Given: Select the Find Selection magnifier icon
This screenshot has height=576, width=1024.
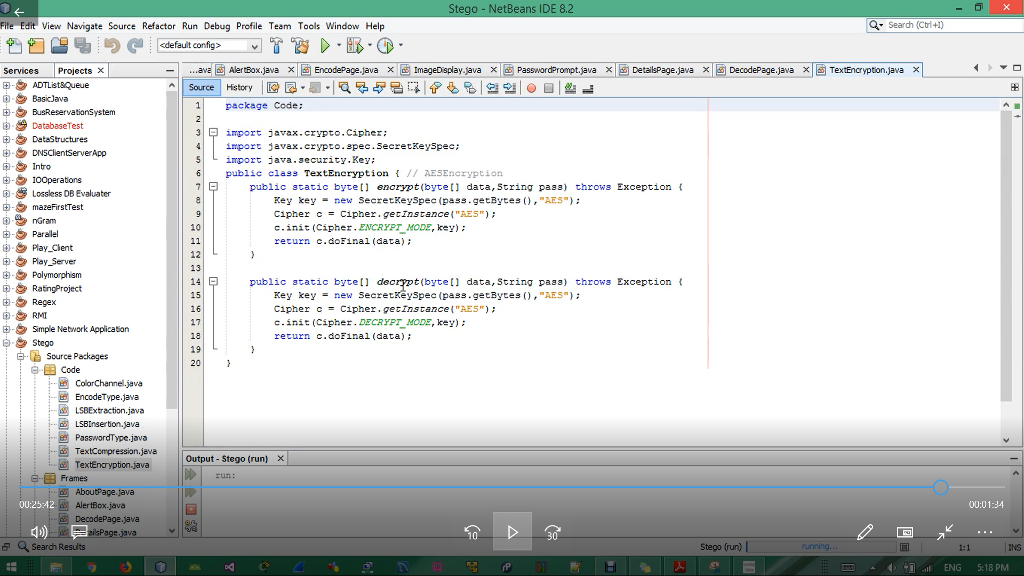Looking at the screenshot, I should point(343,88).
